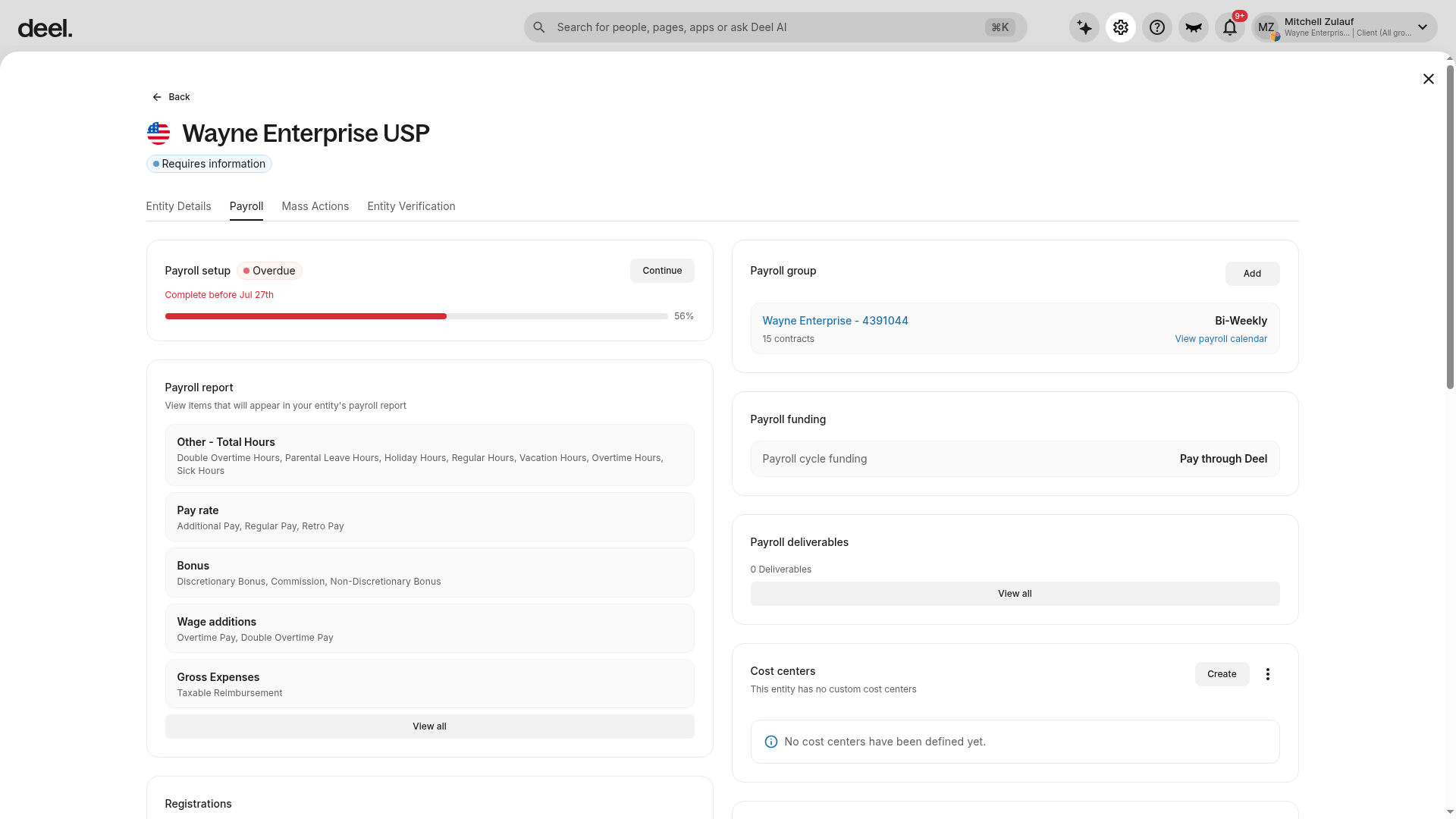The image size is (1456, 819).
Task: Click the search magnifier icon
Action: point(539,27)
